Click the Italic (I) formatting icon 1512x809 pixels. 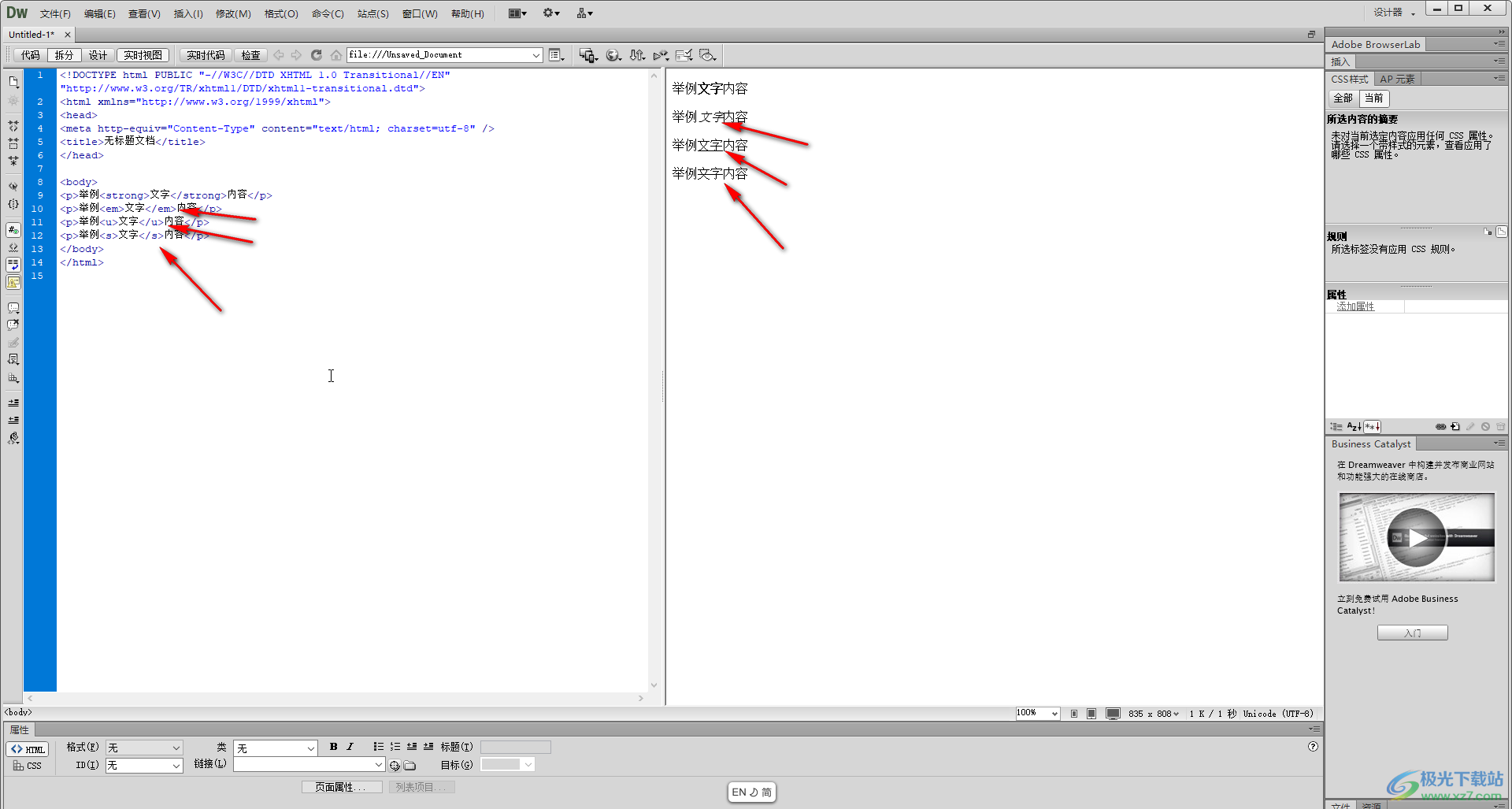[x=350, y=747]
